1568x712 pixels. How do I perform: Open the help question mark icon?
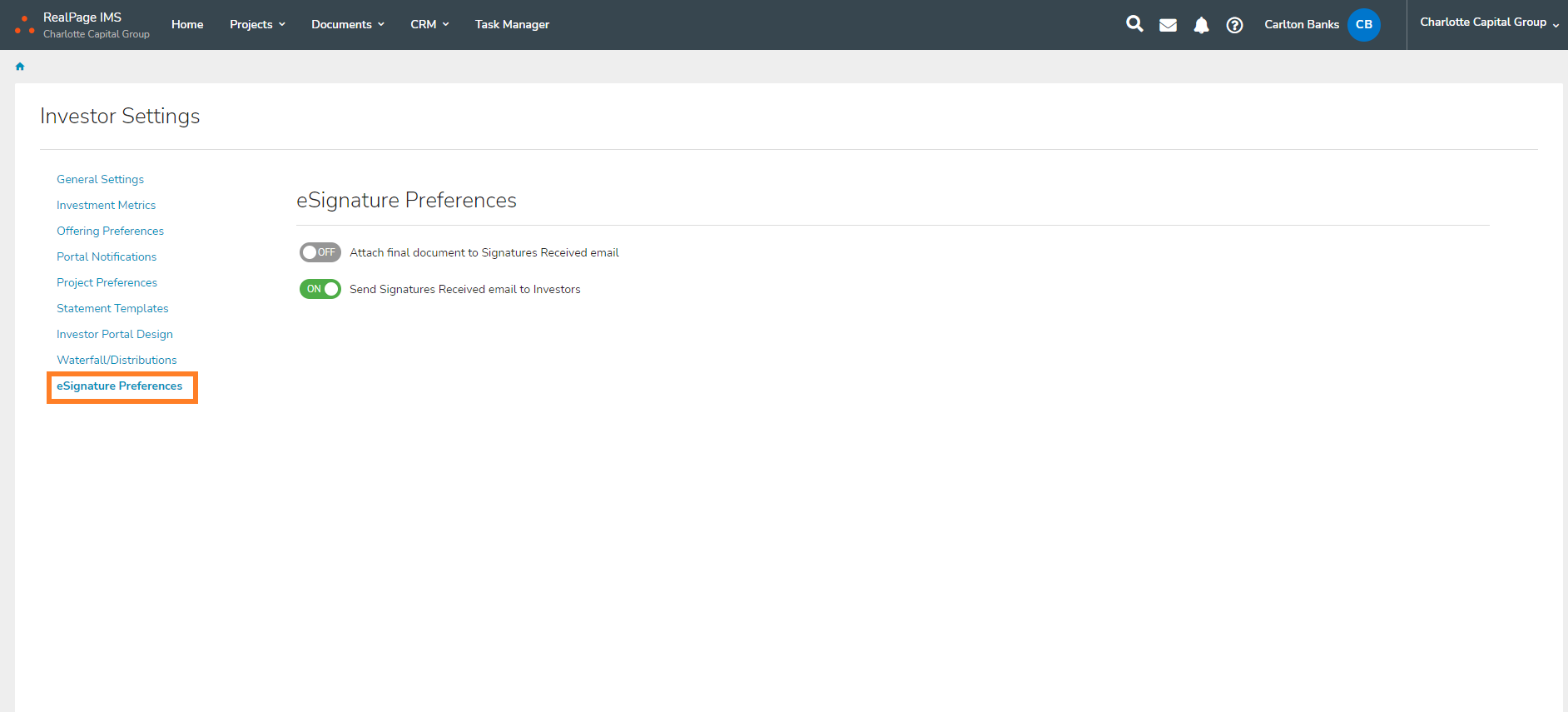click(1234, 25)
